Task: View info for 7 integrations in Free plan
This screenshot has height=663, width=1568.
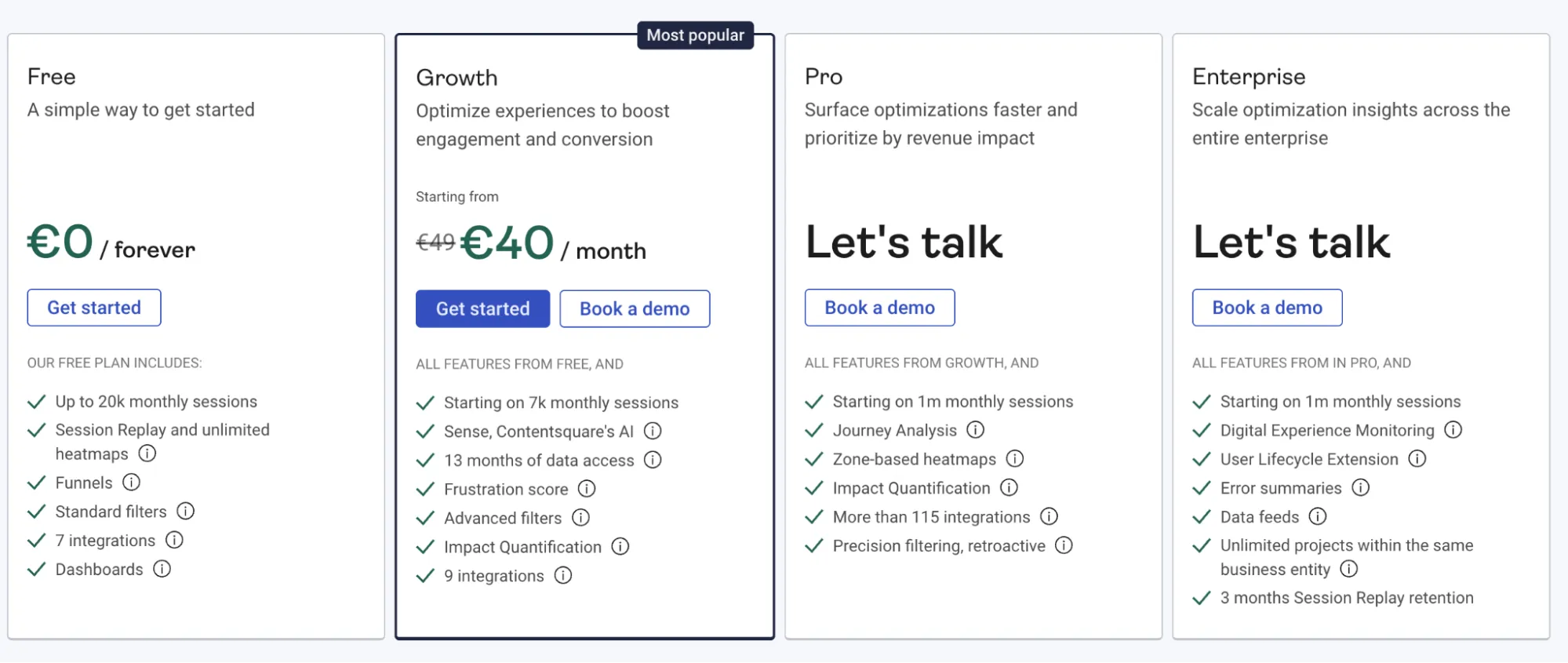Action: [x=175, y=541]
